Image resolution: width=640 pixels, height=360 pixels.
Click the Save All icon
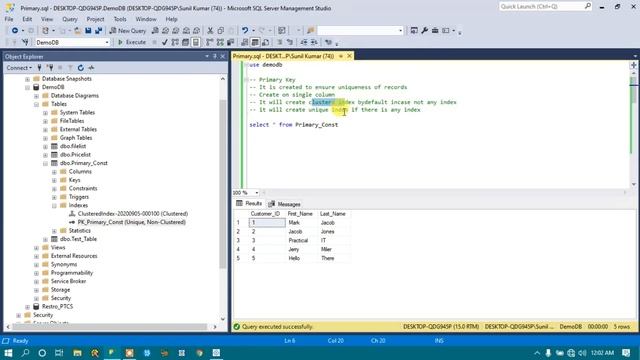pos(98,31)
